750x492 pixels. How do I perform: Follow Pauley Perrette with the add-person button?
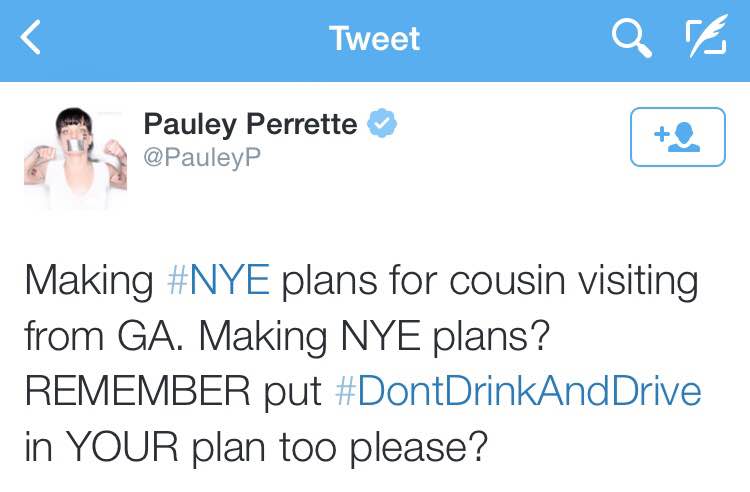click(x=678, y=137)
